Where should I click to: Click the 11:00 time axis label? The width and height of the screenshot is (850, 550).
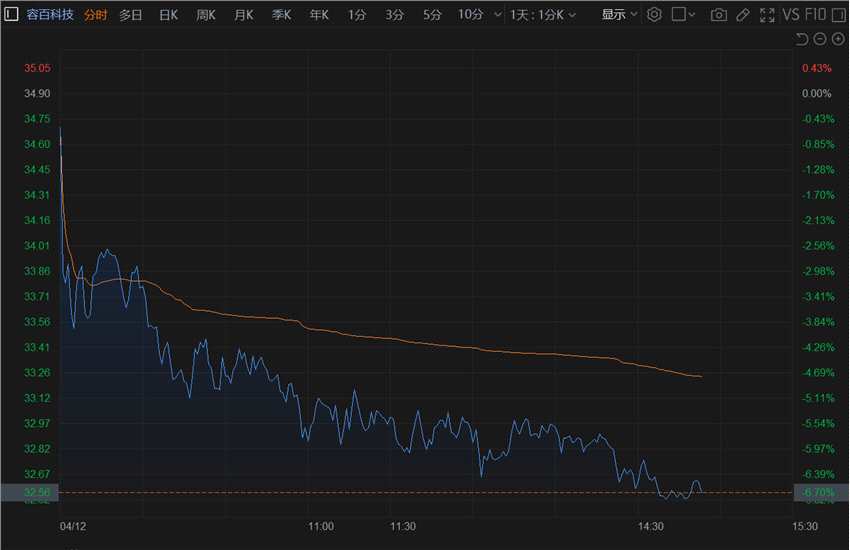[321, 527]
